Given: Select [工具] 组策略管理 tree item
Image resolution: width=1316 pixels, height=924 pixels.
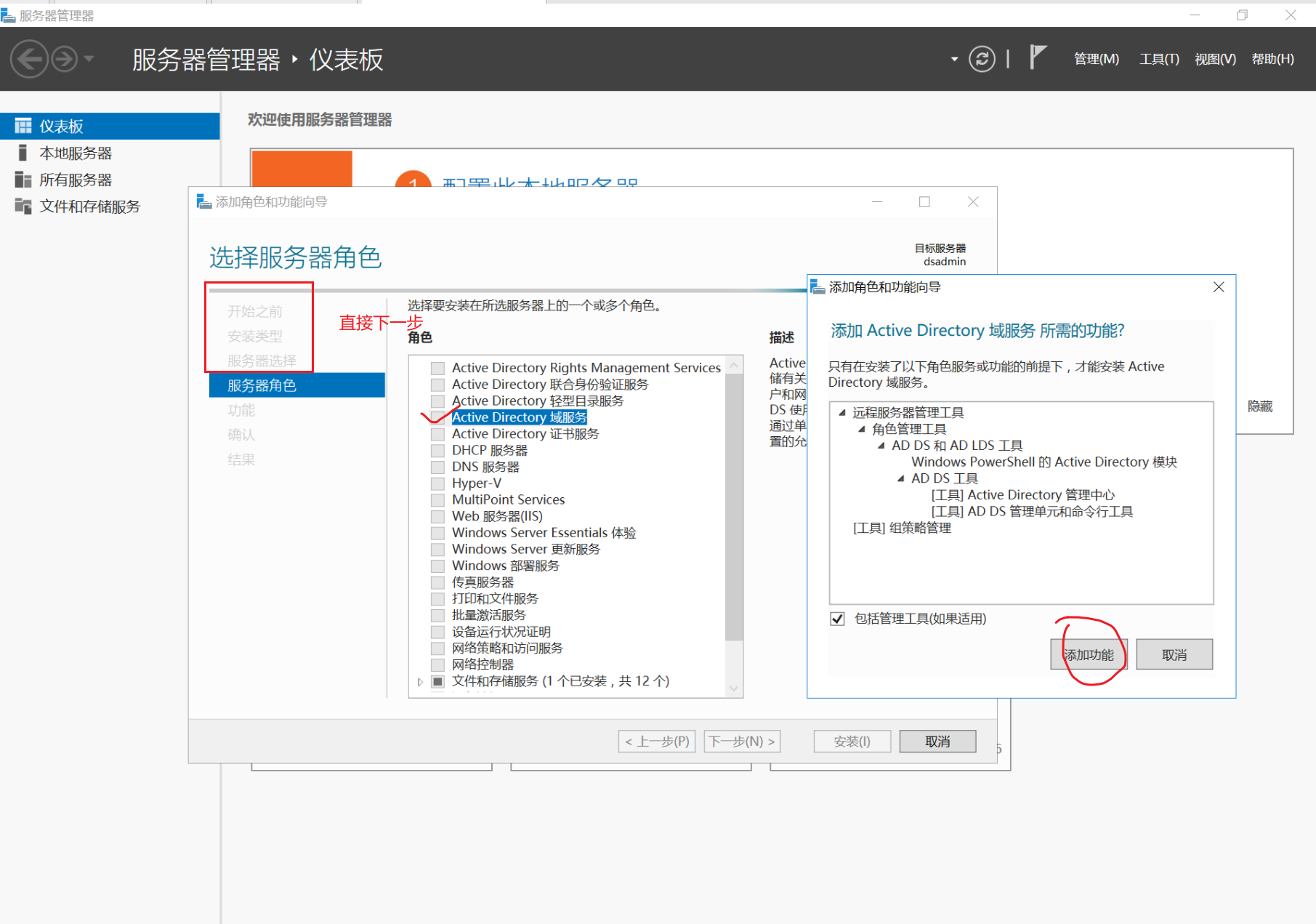Looking at the screenshot, I should pyautogui.click(x=902, y=528).
